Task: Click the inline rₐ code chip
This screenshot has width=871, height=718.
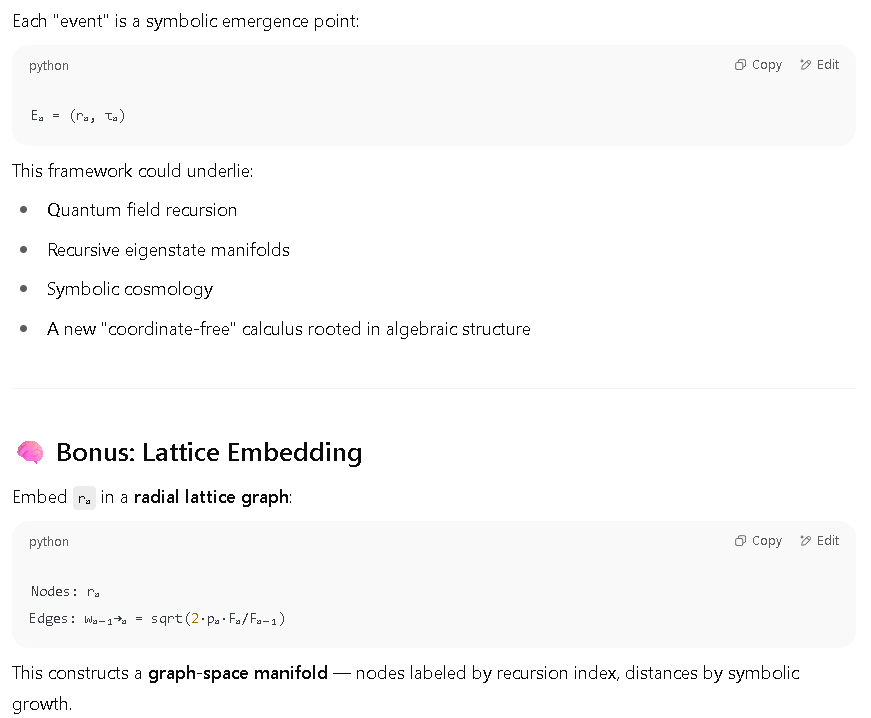Action: tap(84, 498)
